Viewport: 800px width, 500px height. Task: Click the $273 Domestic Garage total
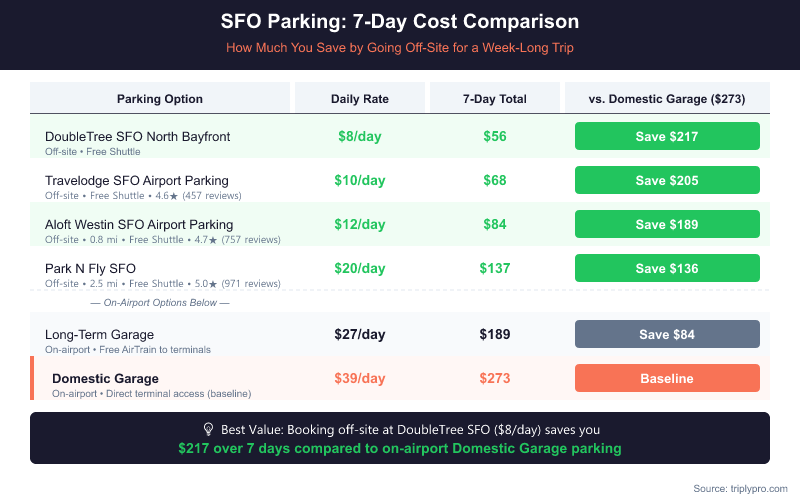tap(495, 378)
